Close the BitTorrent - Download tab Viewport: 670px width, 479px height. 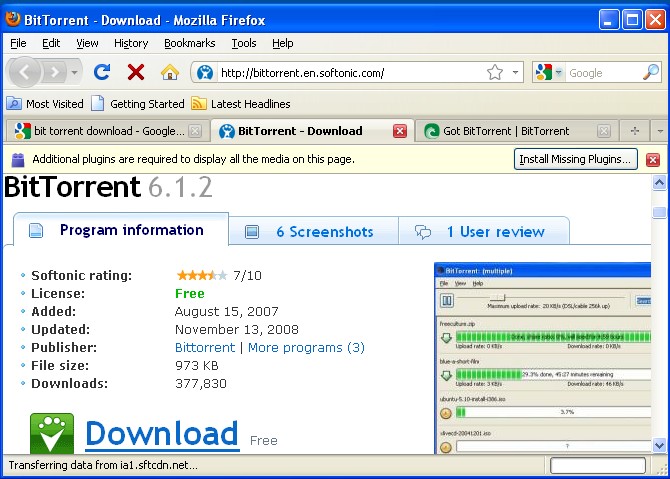pyautogui.click(x=400, y=131)
